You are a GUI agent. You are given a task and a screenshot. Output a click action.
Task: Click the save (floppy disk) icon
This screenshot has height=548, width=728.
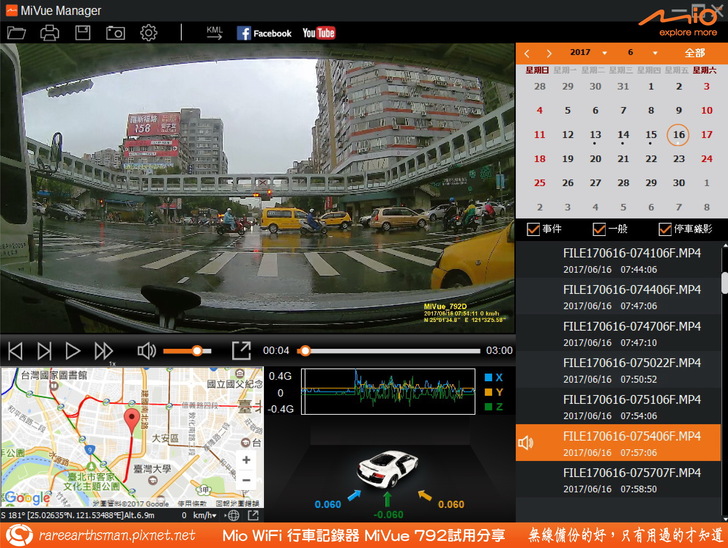point(83,33)
